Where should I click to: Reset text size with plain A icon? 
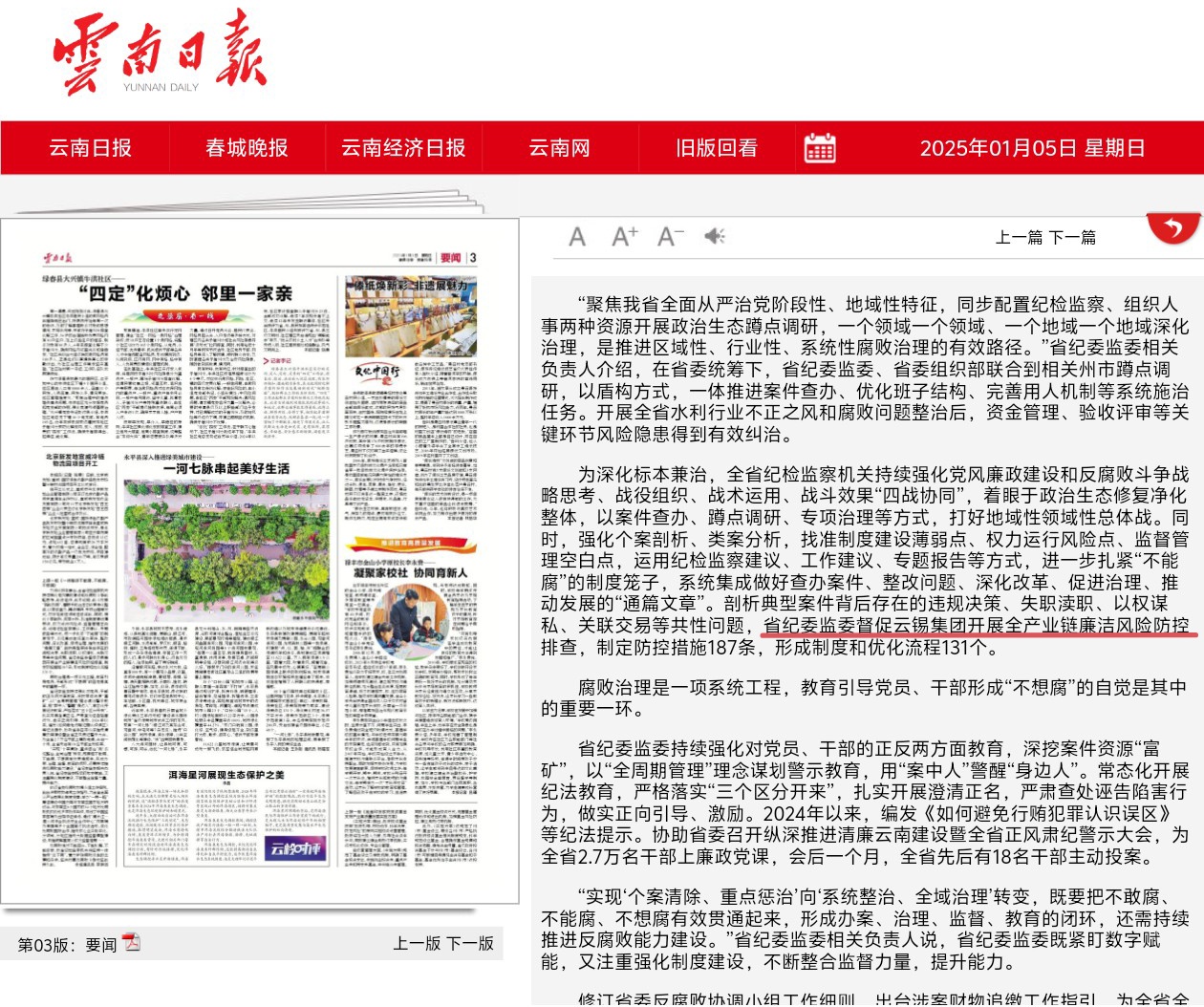(x=577, y=237)
